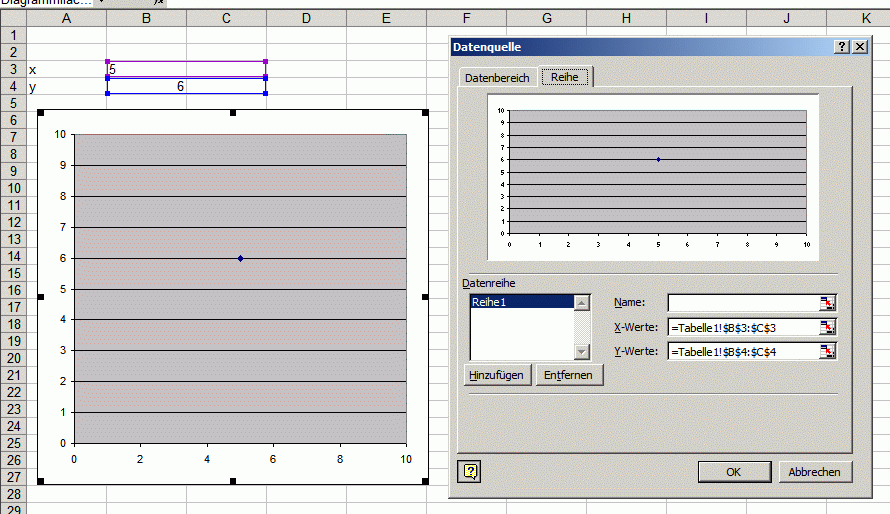Viewport: 890px width, 514px height.
Task: Select Reihe1 in the Datenreihe list
Action: click(522, 302)
